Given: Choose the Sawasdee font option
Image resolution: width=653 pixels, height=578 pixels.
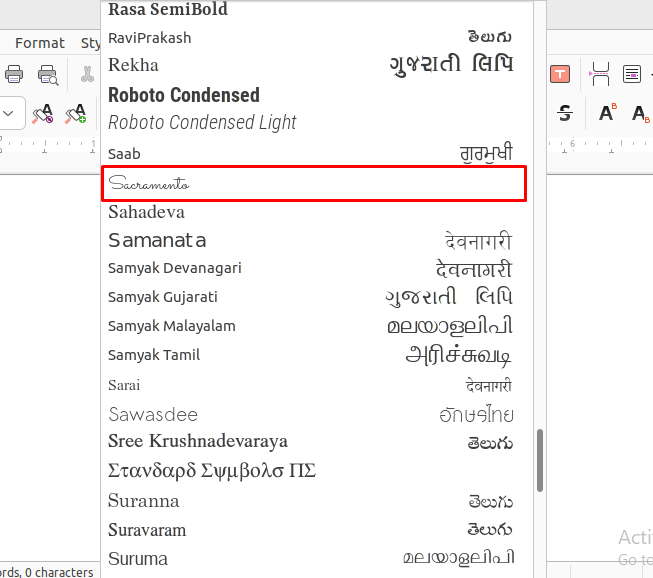Looking at the screenshot, I should 153,414.
